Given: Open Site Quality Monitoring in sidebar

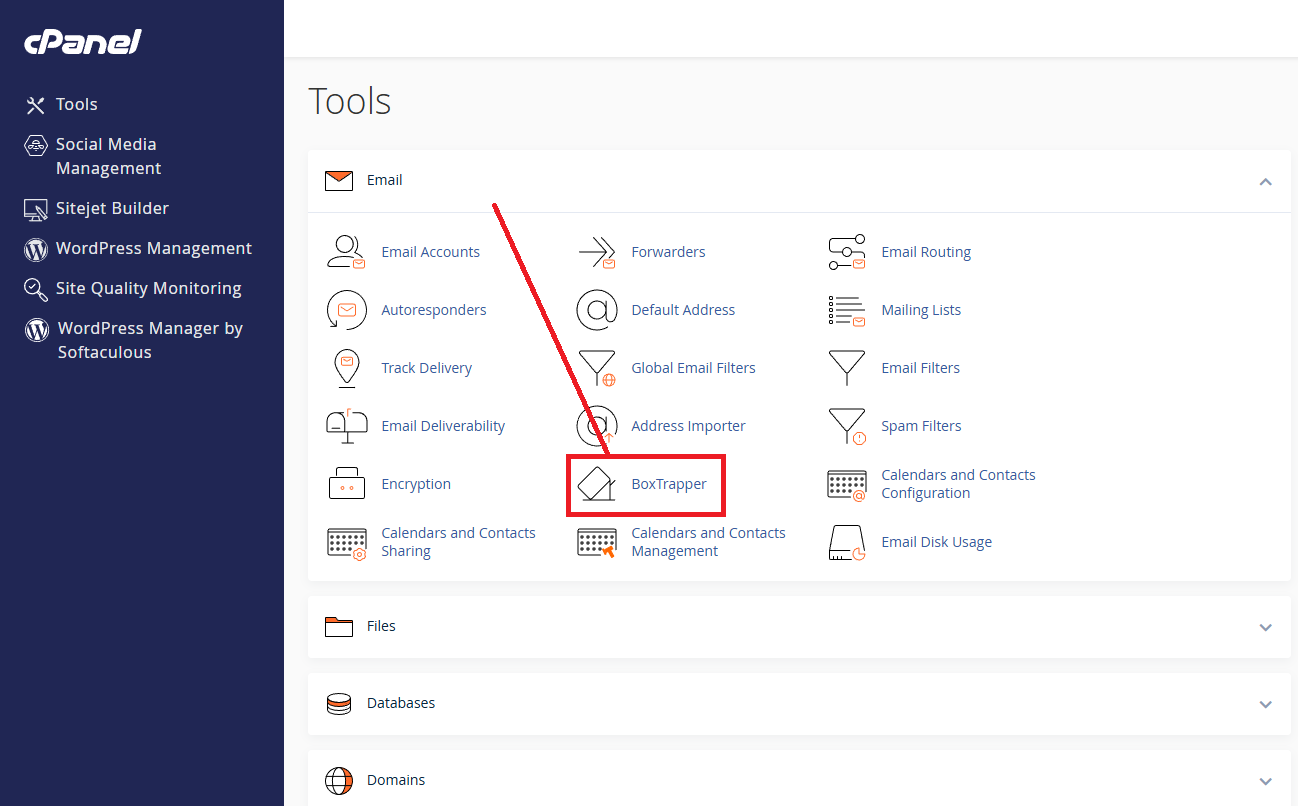Looking at the screenshot, I should (x=149, y=288).
